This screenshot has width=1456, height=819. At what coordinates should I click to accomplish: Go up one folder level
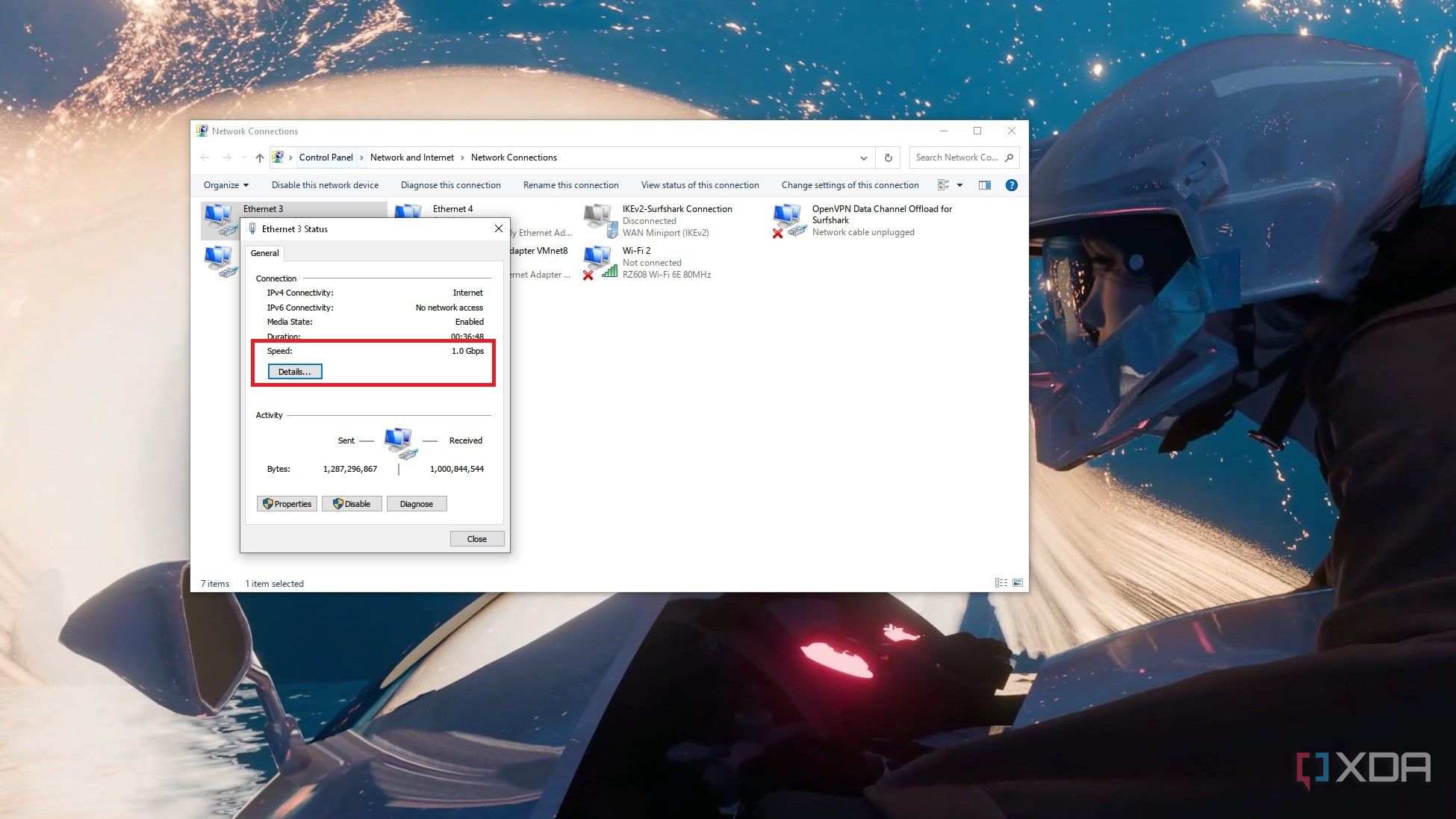pyautogui.click(x=260, y=158)
